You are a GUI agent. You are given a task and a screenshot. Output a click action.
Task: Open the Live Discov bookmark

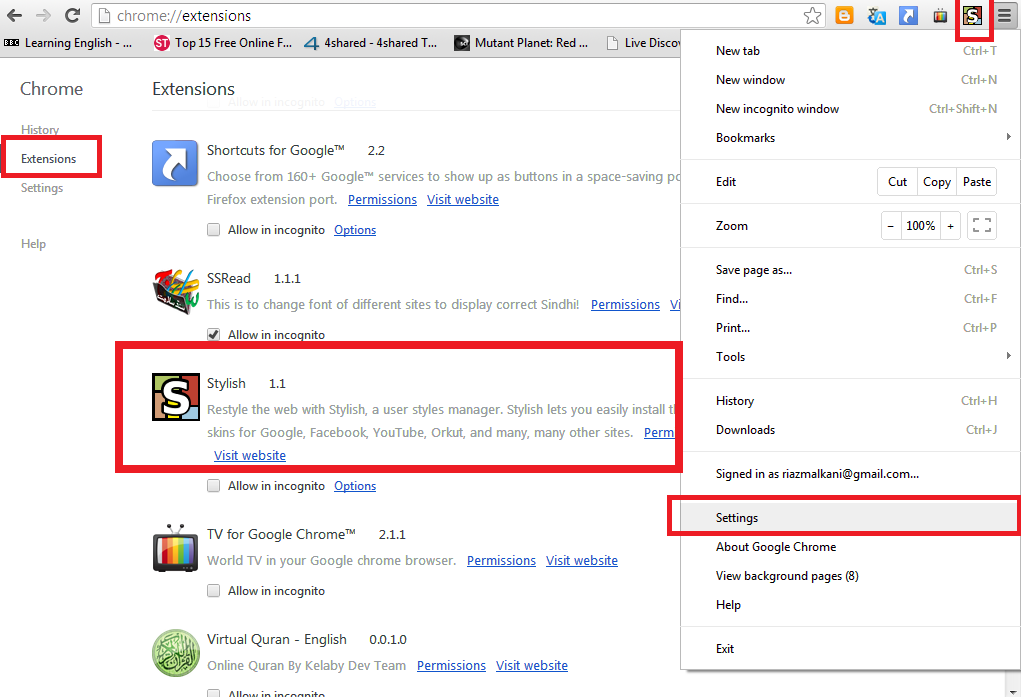(643, 43)
